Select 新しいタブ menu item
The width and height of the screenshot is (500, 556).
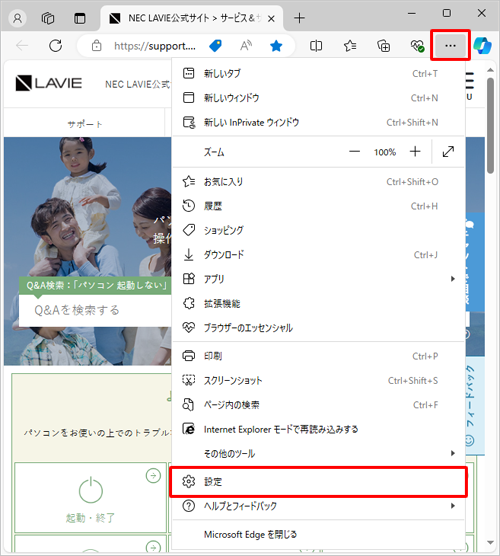pyautogui.click(x=318, y=73)
